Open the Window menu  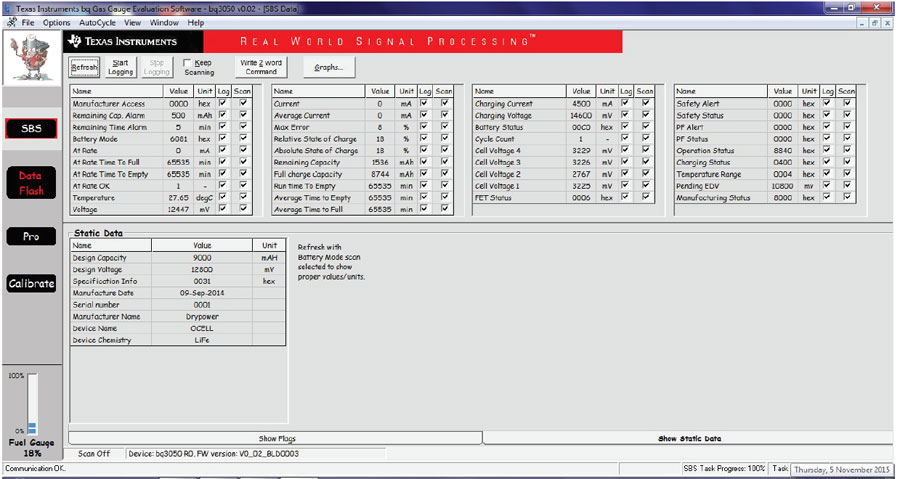[164, 23]
